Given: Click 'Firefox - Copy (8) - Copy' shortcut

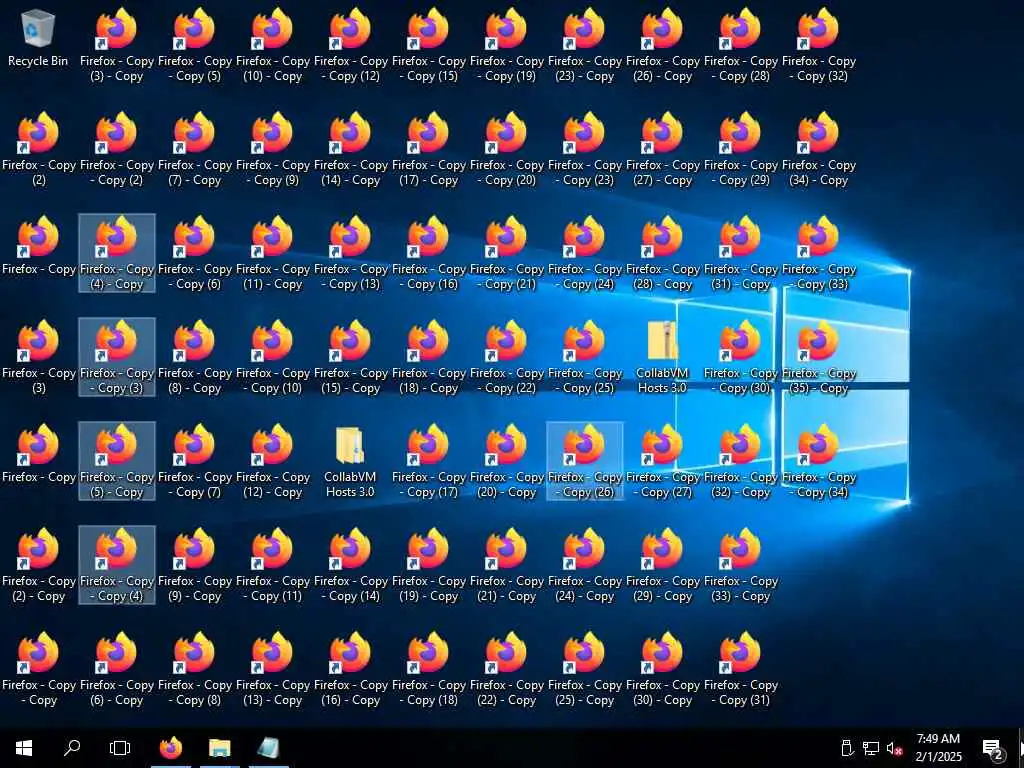Looking at the screenshot, I should pos(195,357).
